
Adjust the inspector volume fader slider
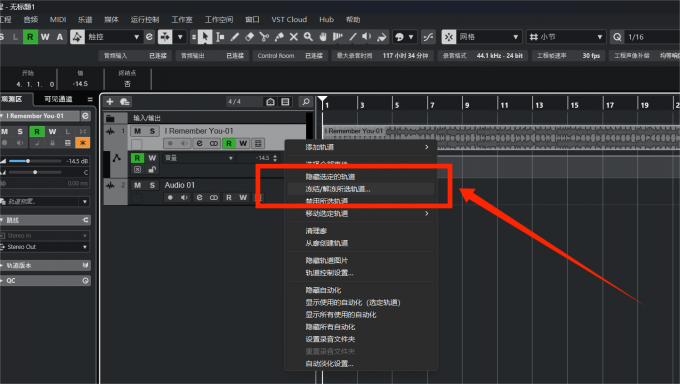(28, 161)
